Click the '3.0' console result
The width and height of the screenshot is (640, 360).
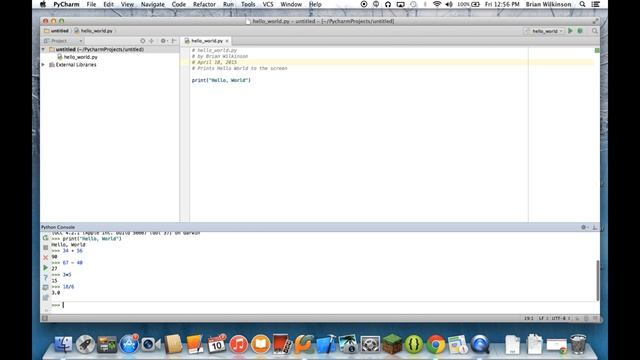tap(56, 293)
